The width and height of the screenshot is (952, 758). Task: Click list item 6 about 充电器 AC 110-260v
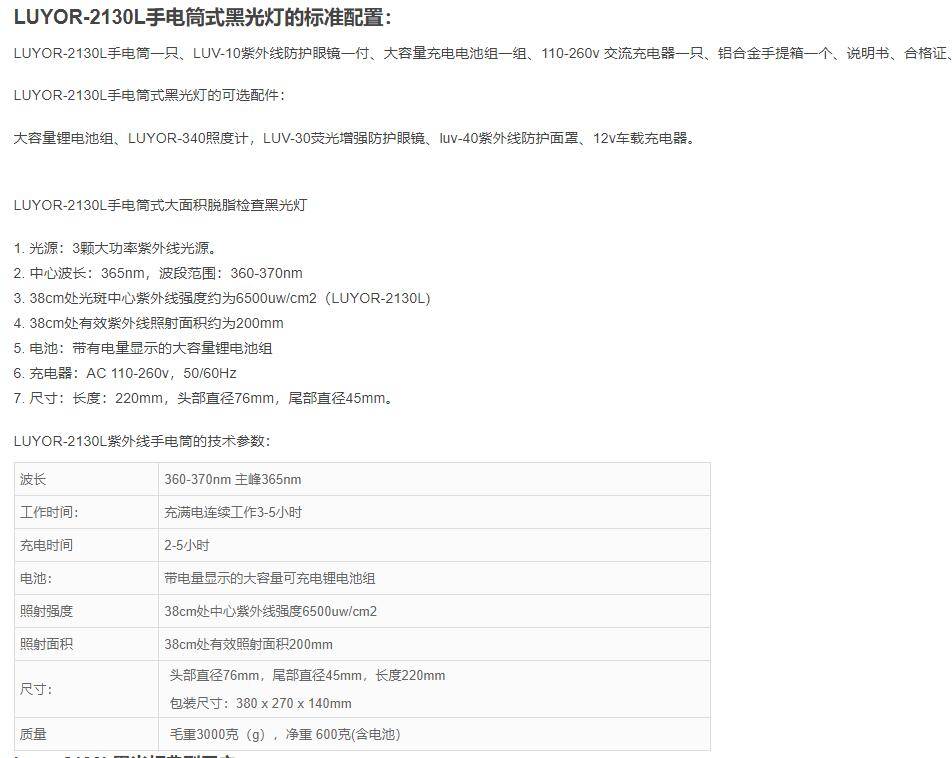pos(125,373)
